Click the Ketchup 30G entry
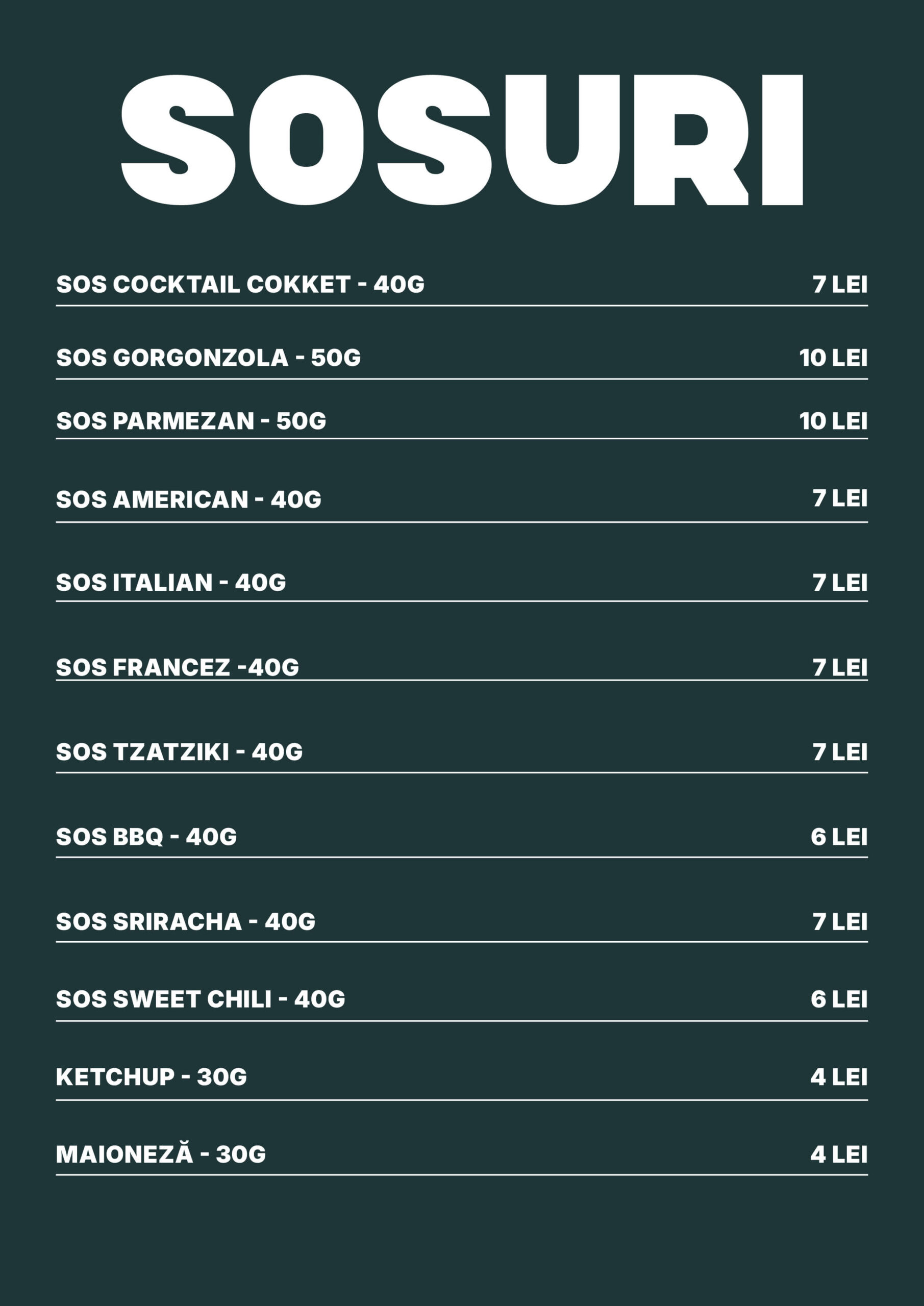This screenshot has height=1306, width=924. [152, 1077]
